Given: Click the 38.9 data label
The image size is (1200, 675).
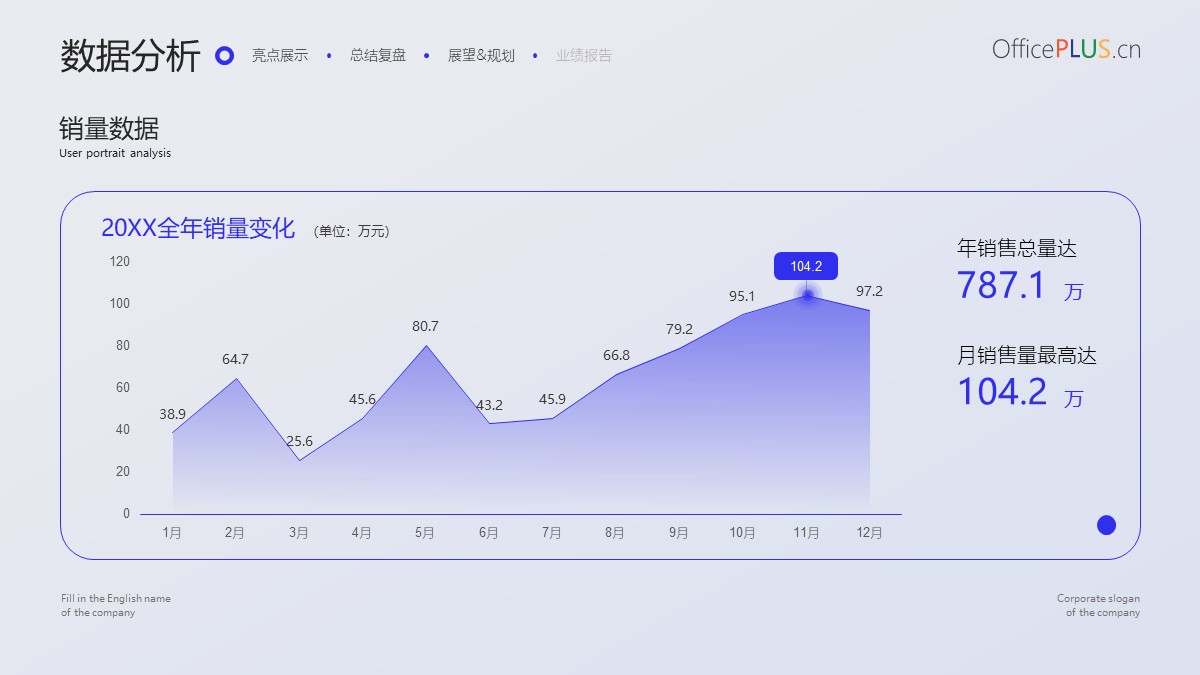Looking at the screenshot, I should pyautogui.click(x=172, y=414).
